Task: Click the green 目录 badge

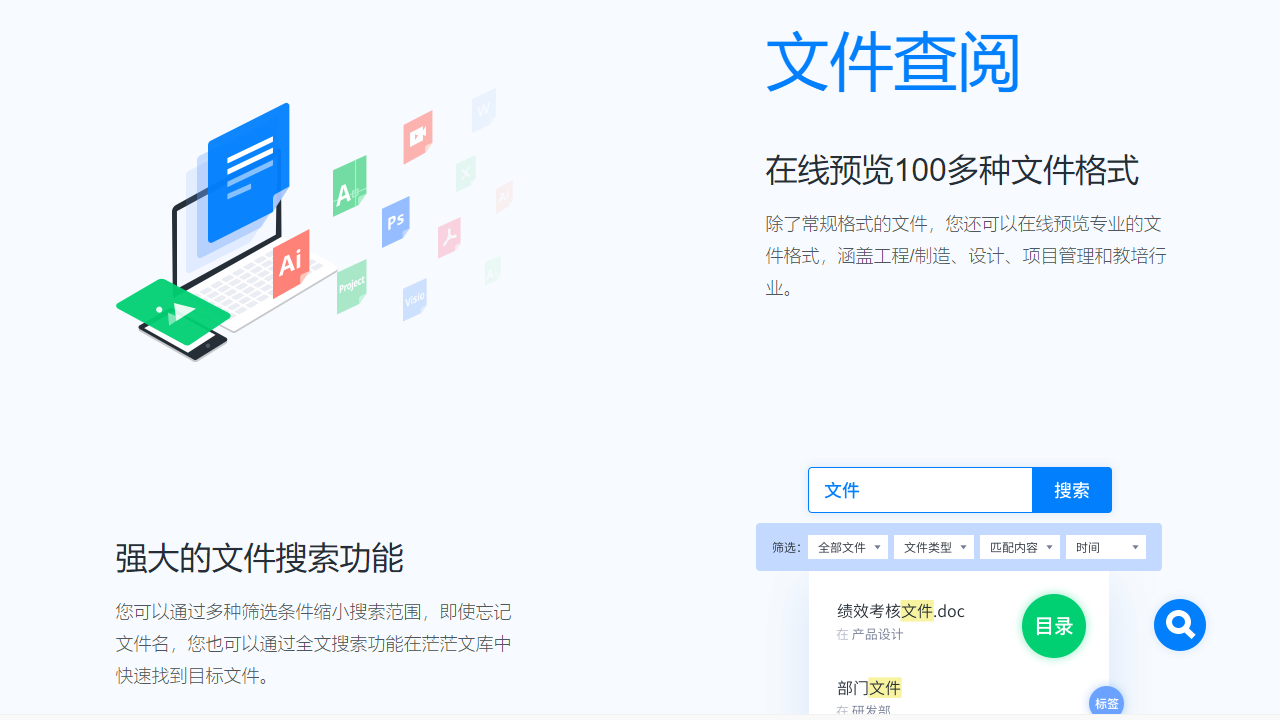Action: click(1053, 625)
